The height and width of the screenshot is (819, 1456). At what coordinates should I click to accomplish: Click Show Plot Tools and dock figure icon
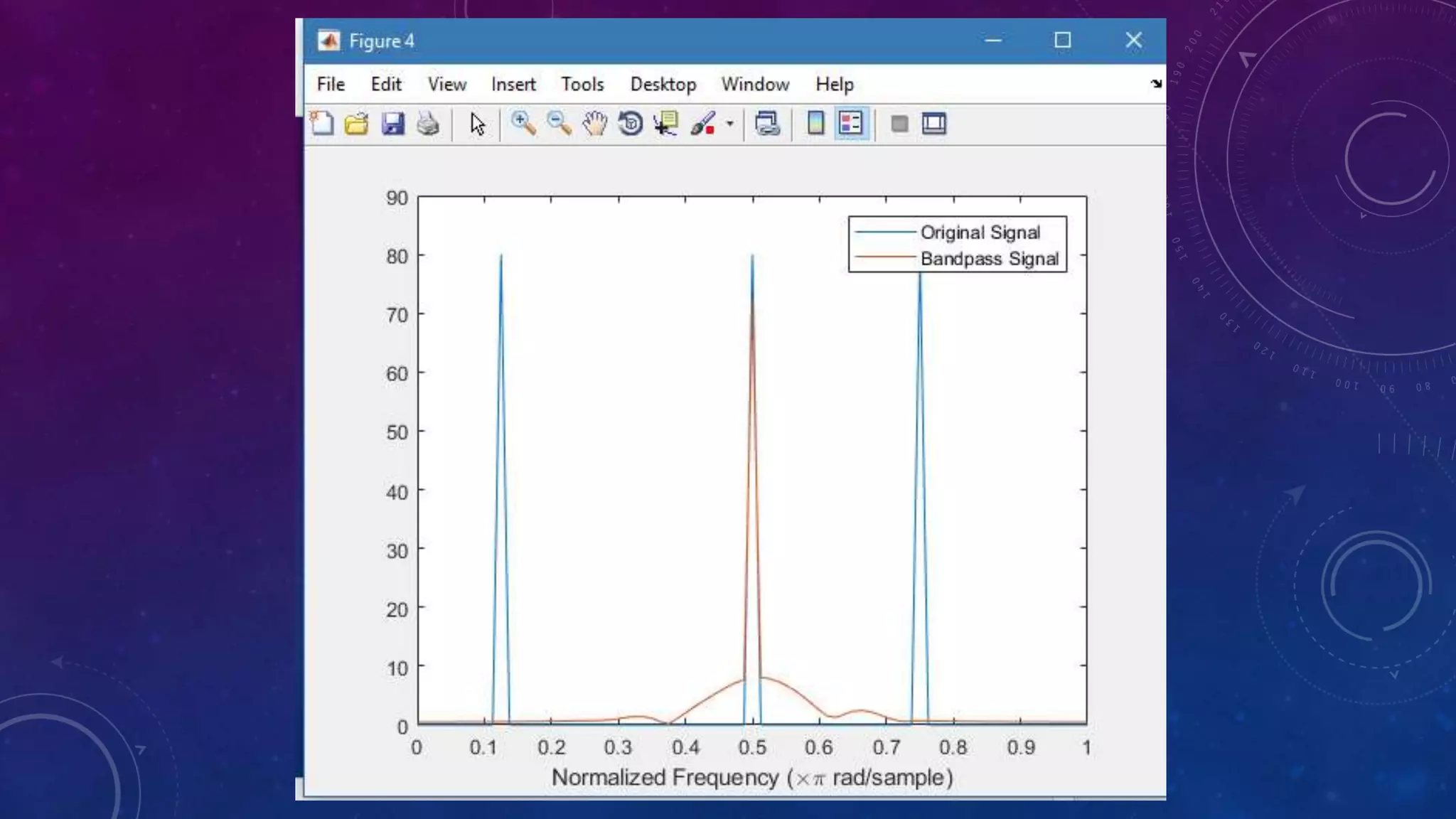pyautogui.click(x=934, y=124)
